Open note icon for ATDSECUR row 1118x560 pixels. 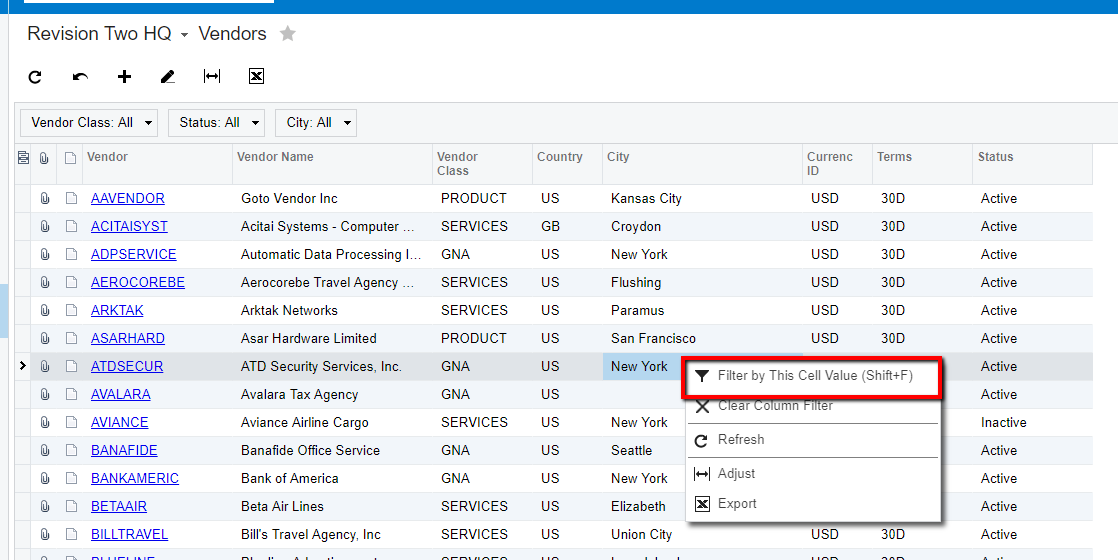71,367
